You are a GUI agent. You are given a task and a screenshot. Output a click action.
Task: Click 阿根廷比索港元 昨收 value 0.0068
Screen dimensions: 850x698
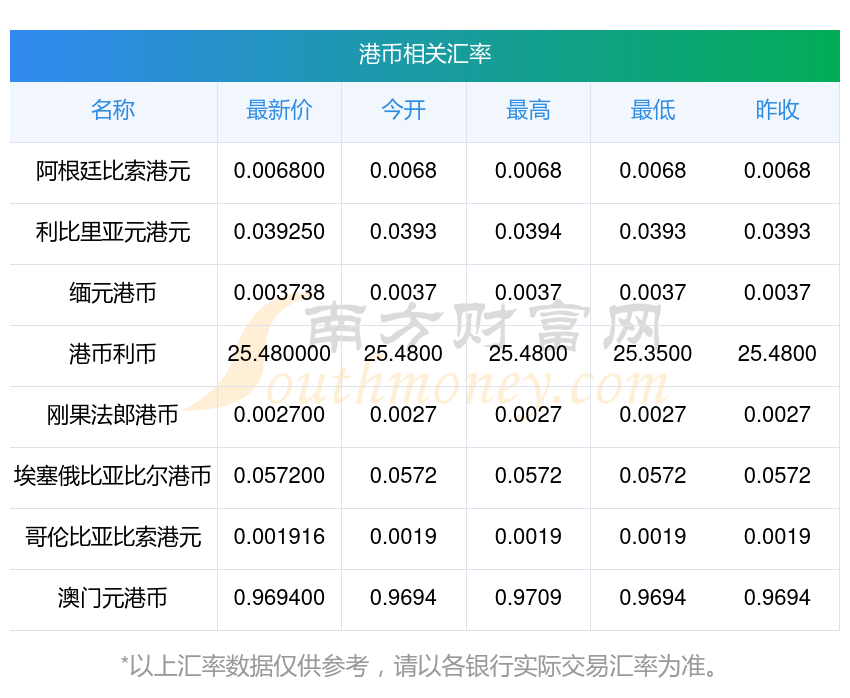pyautogui.click(x=777, y=171)
